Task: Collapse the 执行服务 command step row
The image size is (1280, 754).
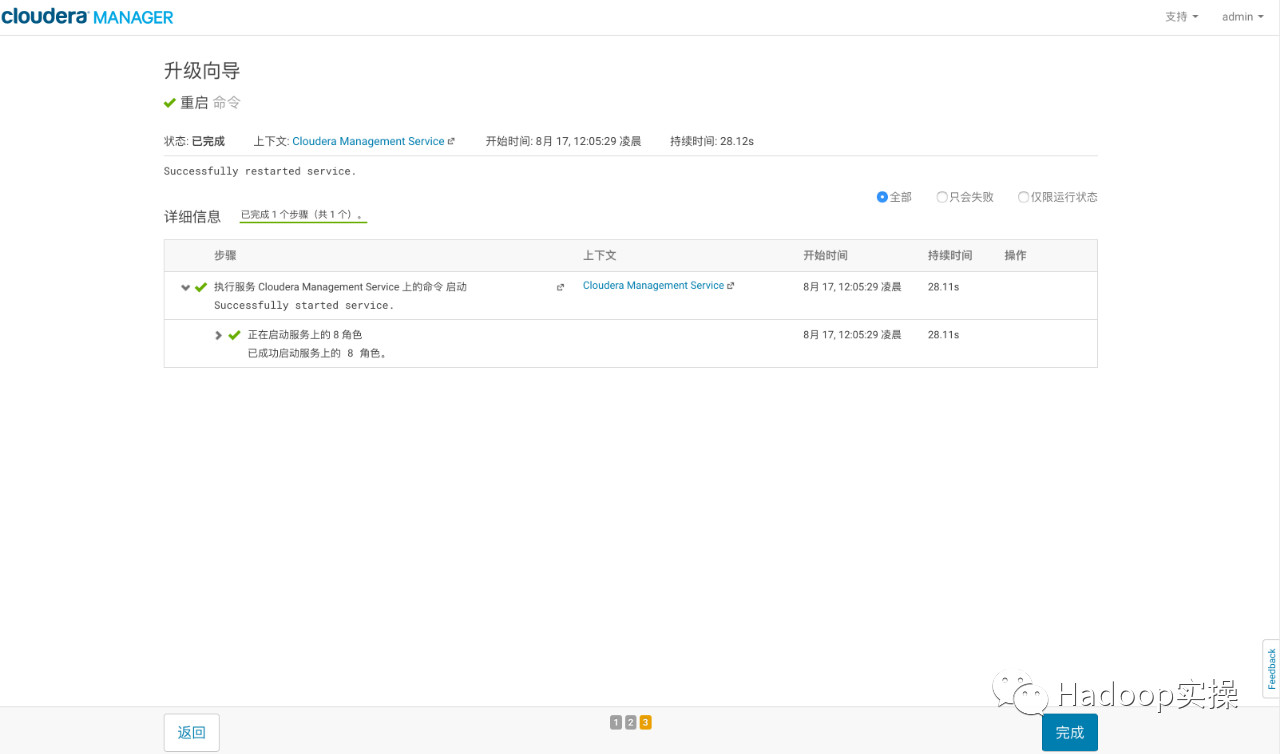Action: (185, 287)
